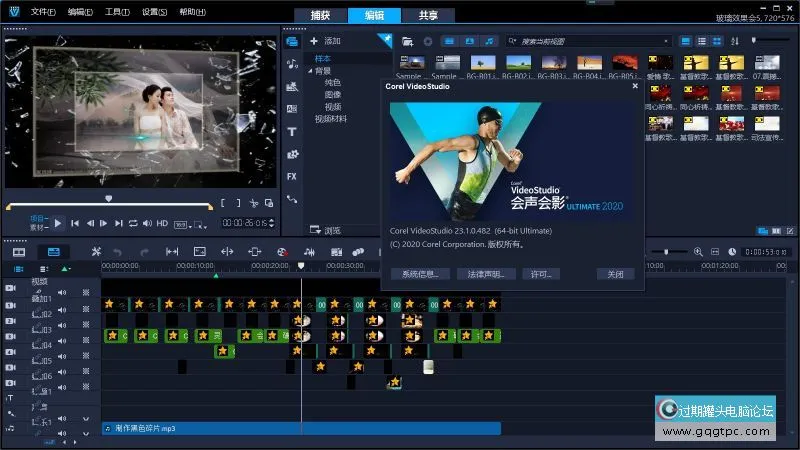Switch to storyboard view in timeline

coord(19,252)
